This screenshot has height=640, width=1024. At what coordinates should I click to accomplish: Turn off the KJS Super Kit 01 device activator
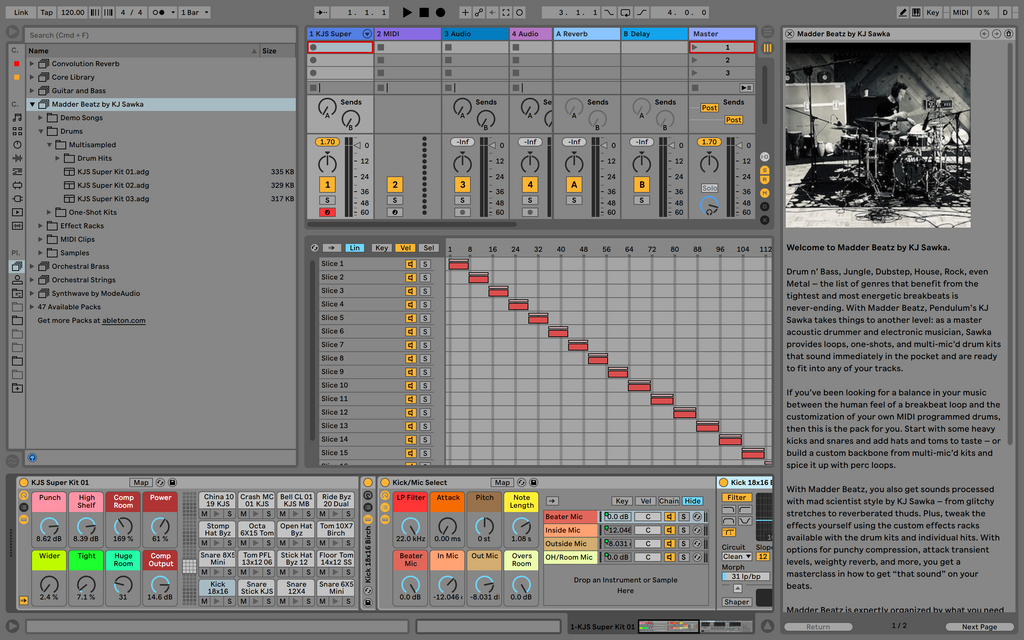(x=24, y=483)
